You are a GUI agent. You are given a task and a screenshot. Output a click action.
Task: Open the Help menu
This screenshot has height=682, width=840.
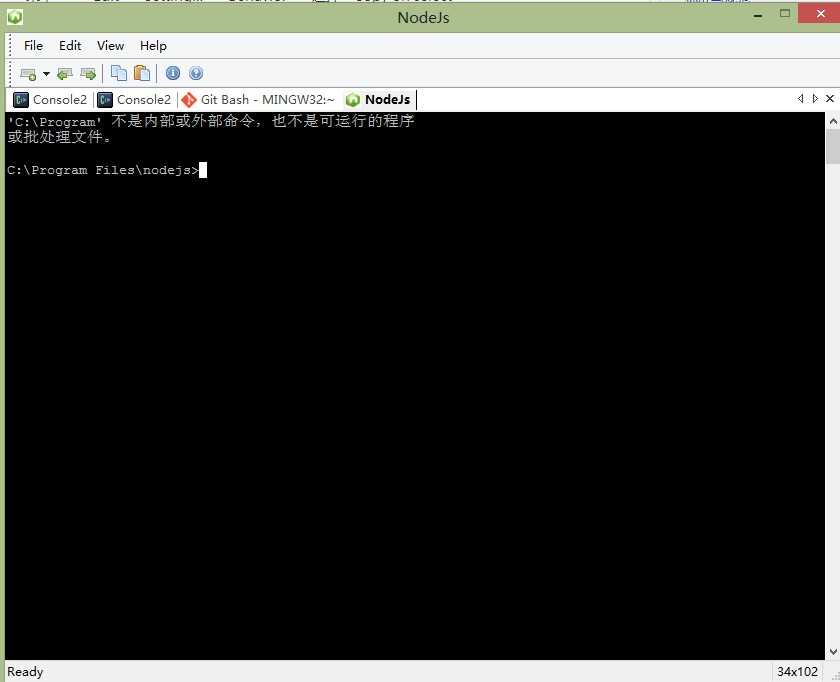pos(153,46)
